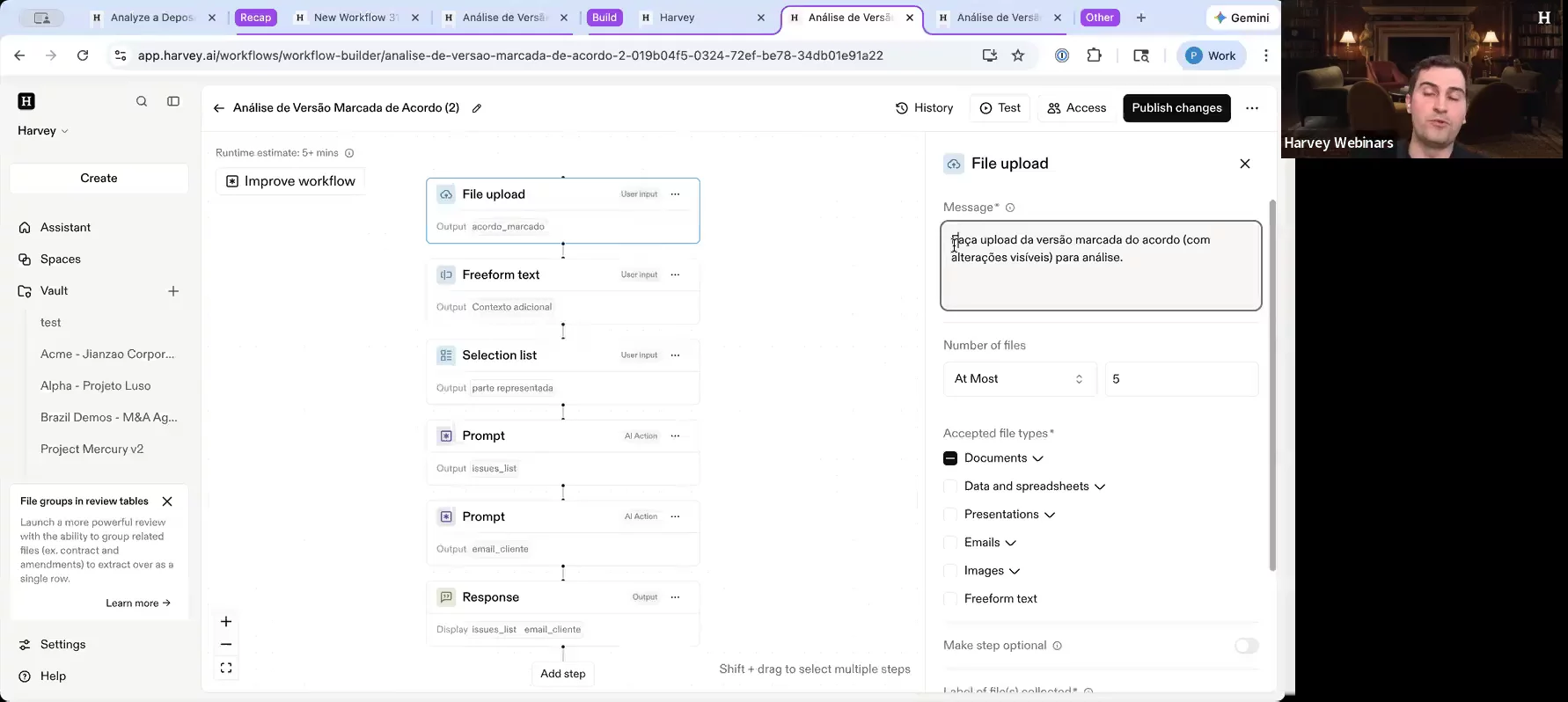Screen dimensions: 1568x702
Task: Open the Work profile menu
Action: pyautogui.click(x=1212, y=55)
